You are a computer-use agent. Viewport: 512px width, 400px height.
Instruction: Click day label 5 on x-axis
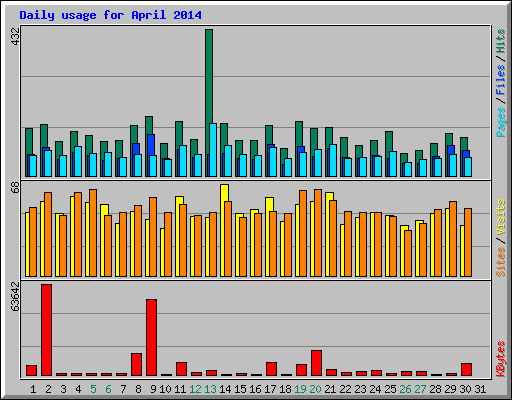(93, 389)
